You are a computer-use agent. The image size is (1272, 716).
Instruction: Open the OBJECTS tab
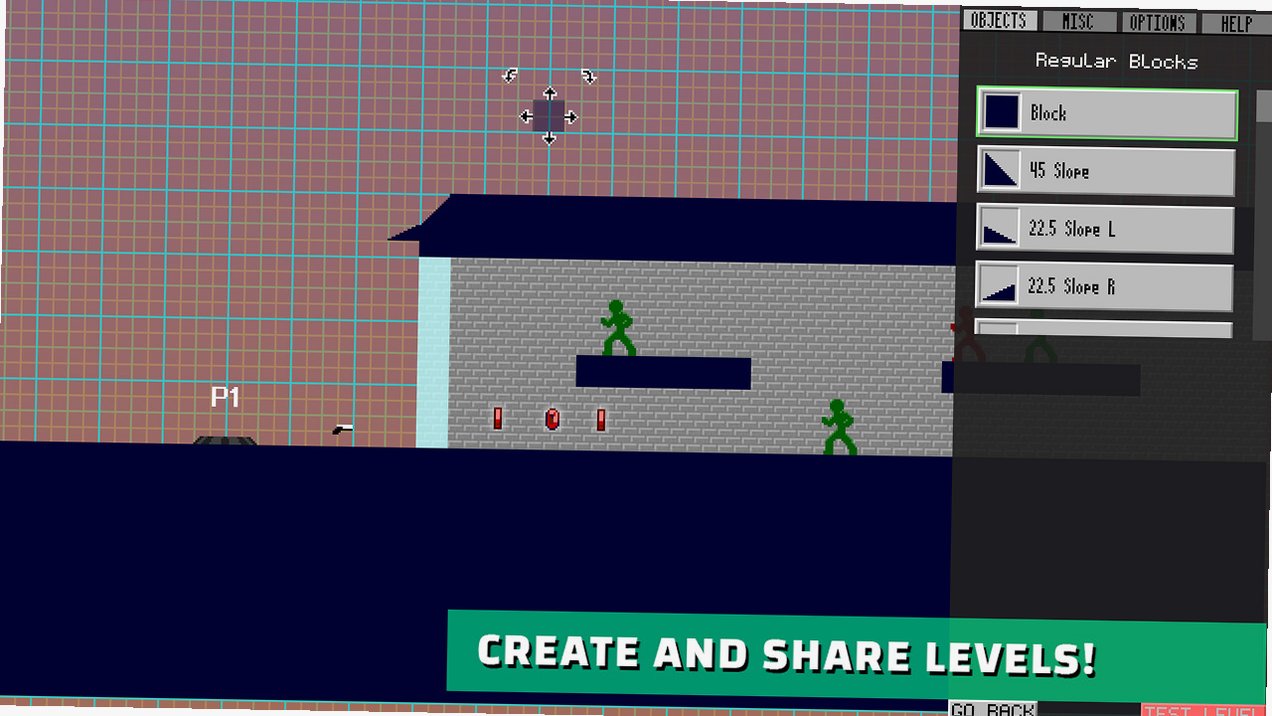coord(998,21)
